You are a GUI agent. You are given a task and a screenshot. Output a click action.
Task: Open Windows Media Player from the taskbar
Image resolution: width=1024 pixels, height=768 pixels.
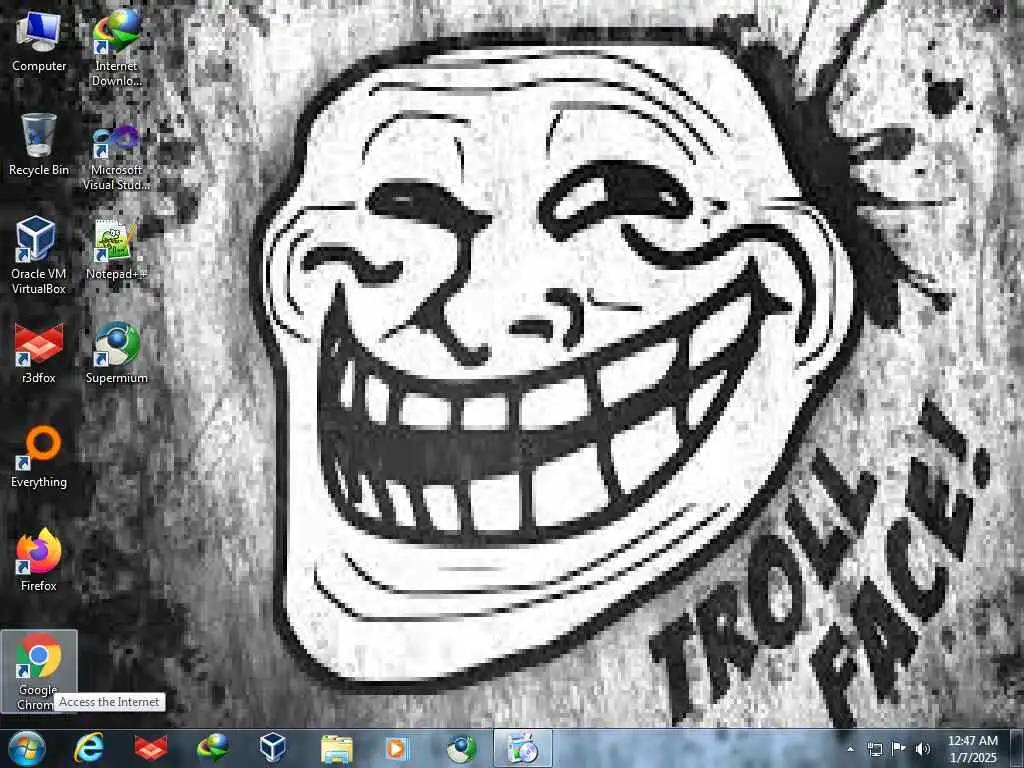coord(397,748)
